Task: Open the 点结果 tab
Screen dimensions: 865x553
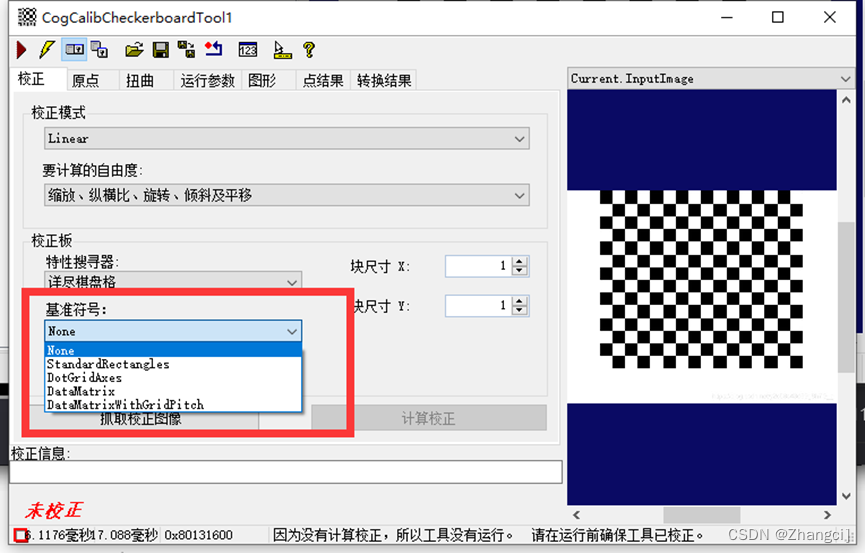Action: (323, 81)
